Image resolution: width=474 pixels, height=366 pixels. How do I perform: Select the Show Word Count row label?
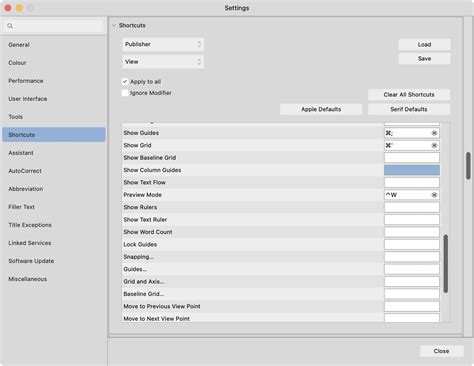click(148, 232)
